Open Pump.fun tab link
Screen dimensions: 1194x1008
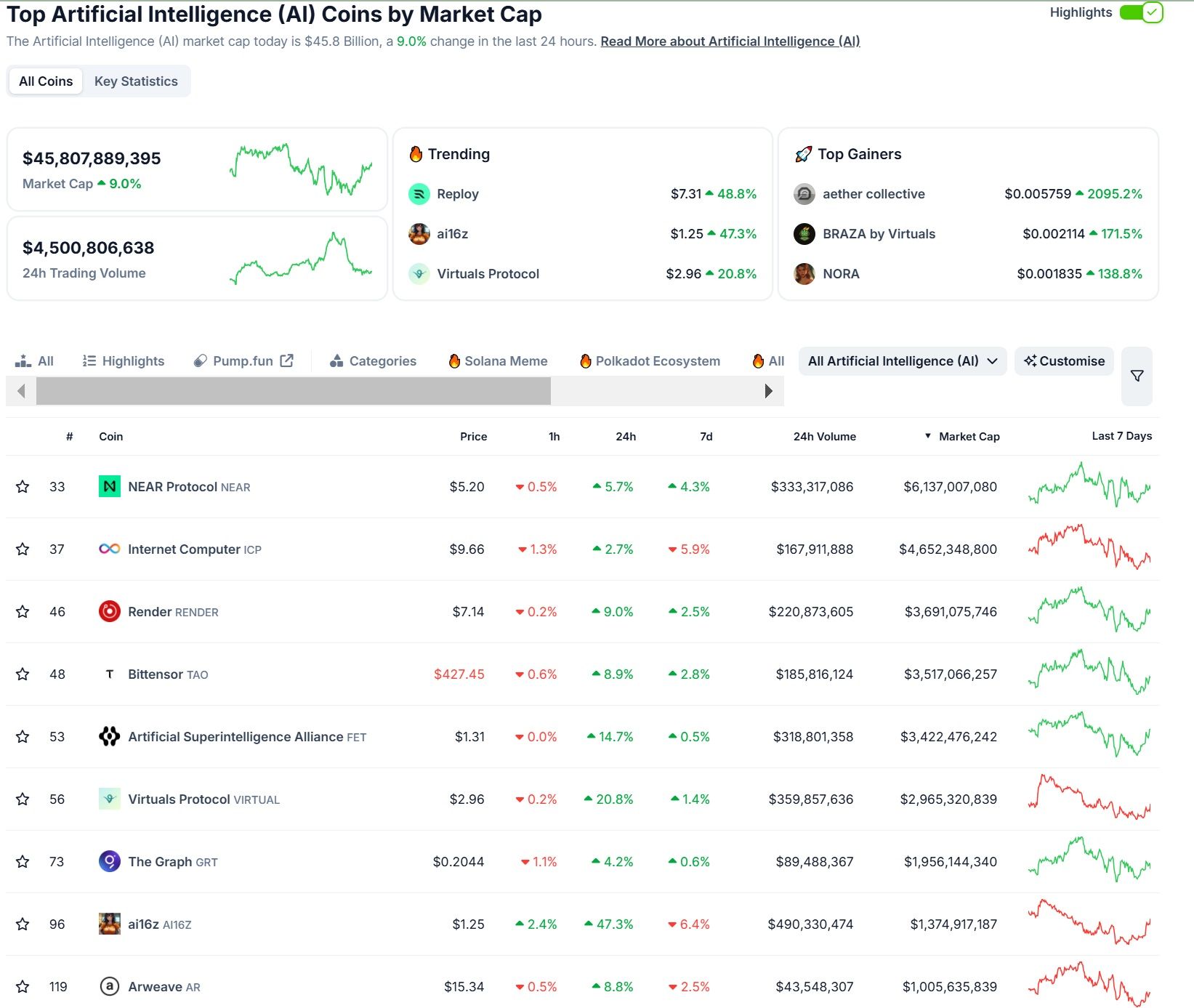click(243, 361)
